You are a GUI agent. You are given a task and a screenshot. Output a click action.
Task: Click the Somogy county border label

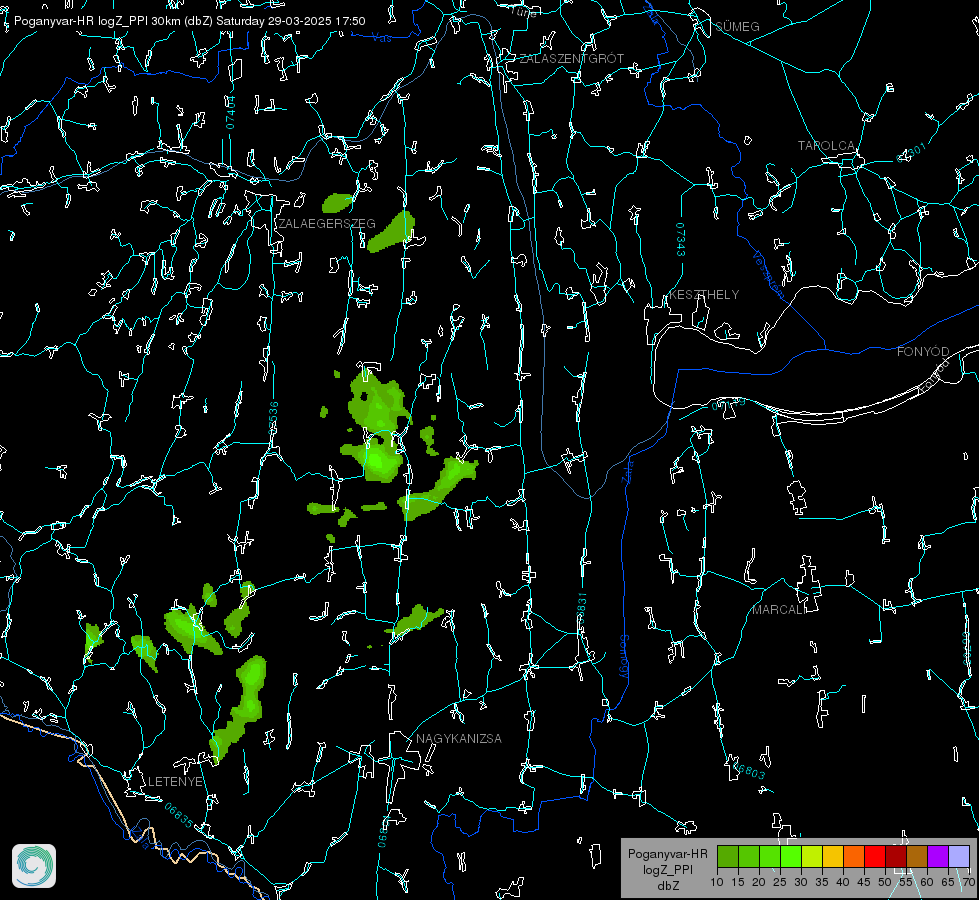click(624, 657)
